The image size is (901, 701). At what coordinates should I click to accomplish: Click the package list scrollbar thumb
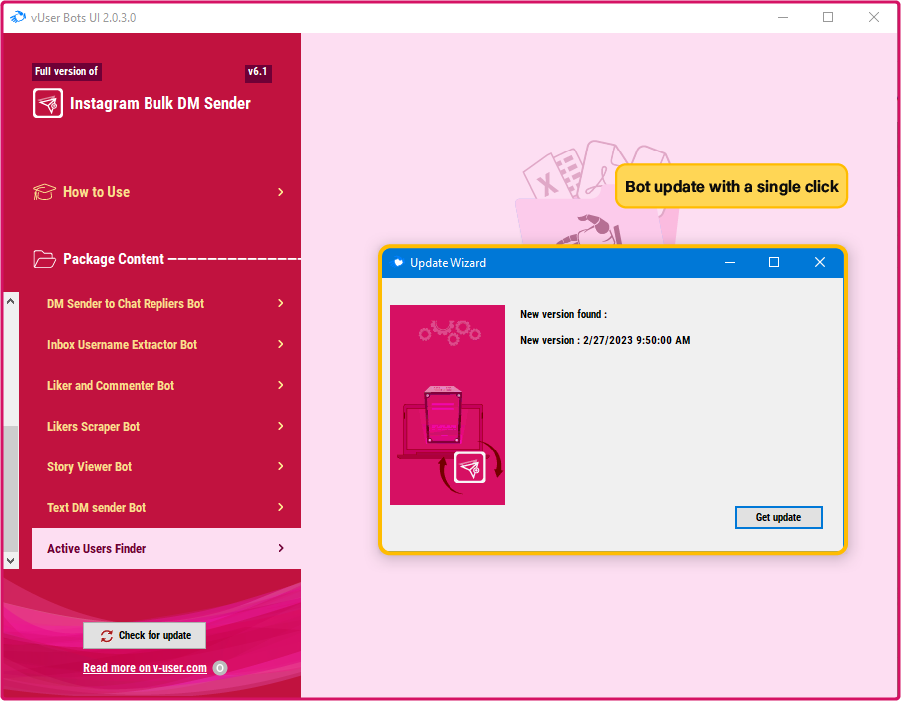(x=11, y=489)
